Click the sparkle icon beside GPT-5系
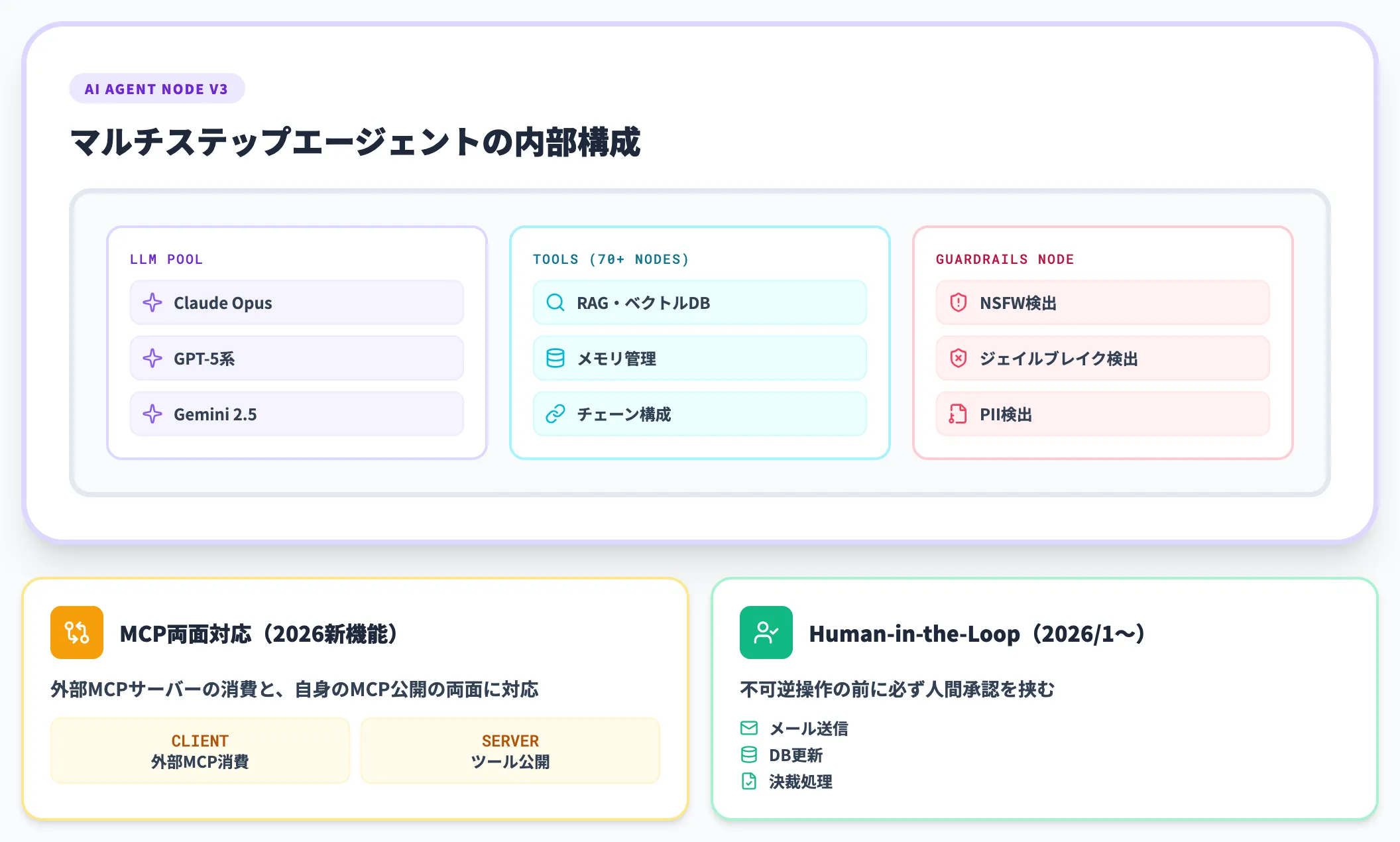The image size is (1400, 842). [x=152, y=359]
